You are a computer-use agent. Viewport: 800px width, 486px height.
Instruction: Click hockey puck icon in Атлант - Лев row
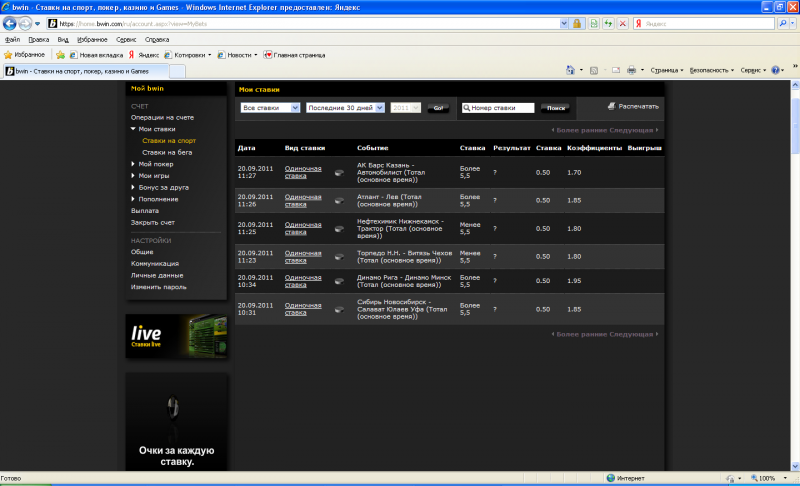coord(339,200)
